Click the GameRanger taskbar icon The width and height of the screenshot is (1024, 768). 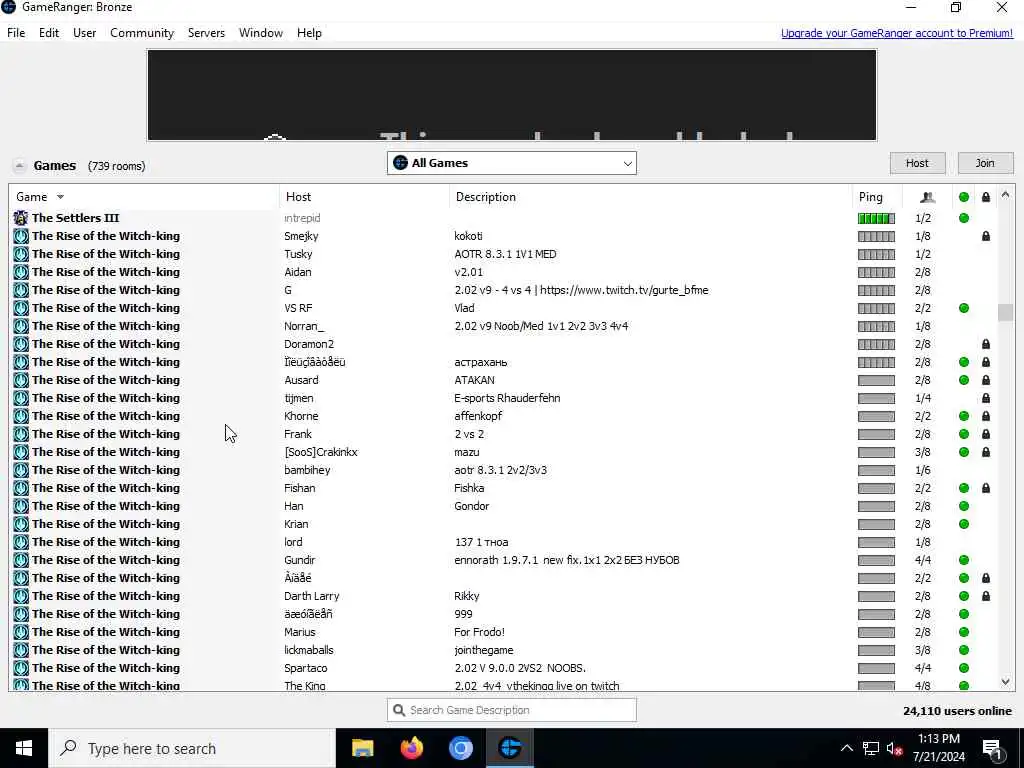point(509,748)
